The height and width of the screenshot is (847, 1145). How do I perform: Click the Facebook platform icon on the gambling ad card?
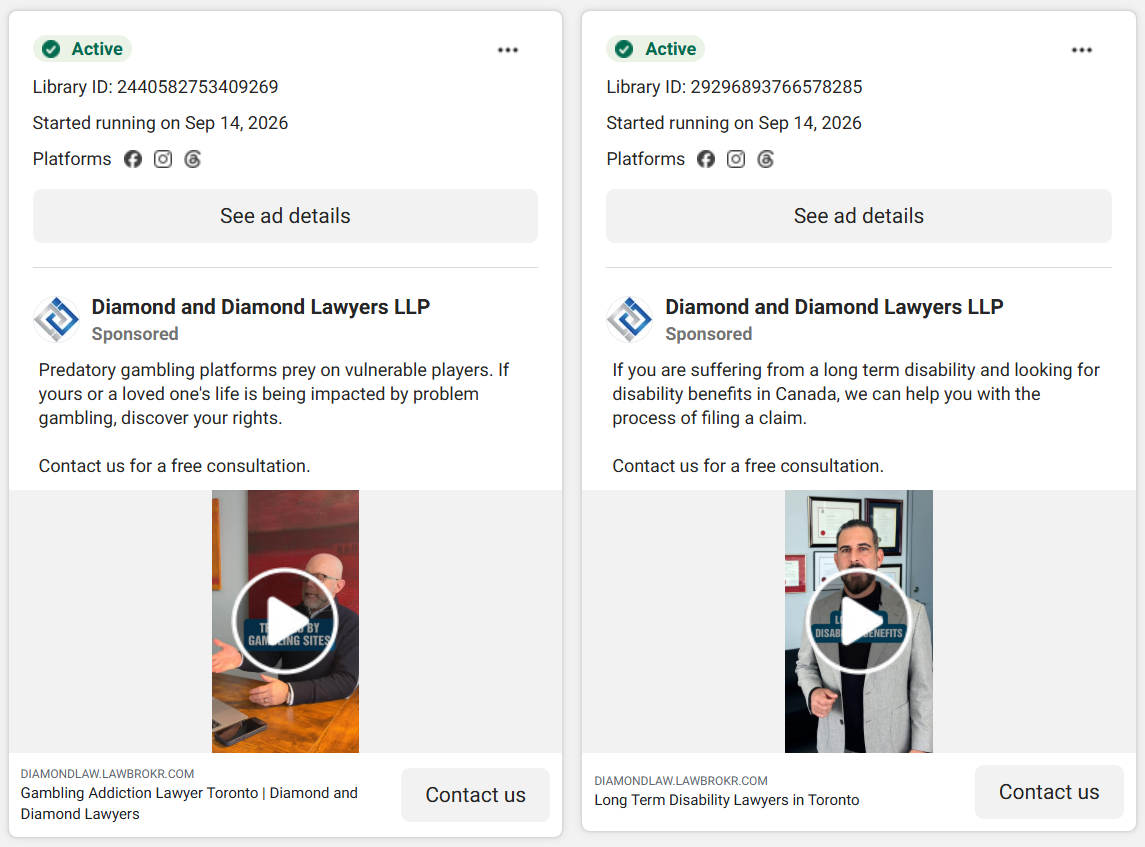[x=132, y=159]
